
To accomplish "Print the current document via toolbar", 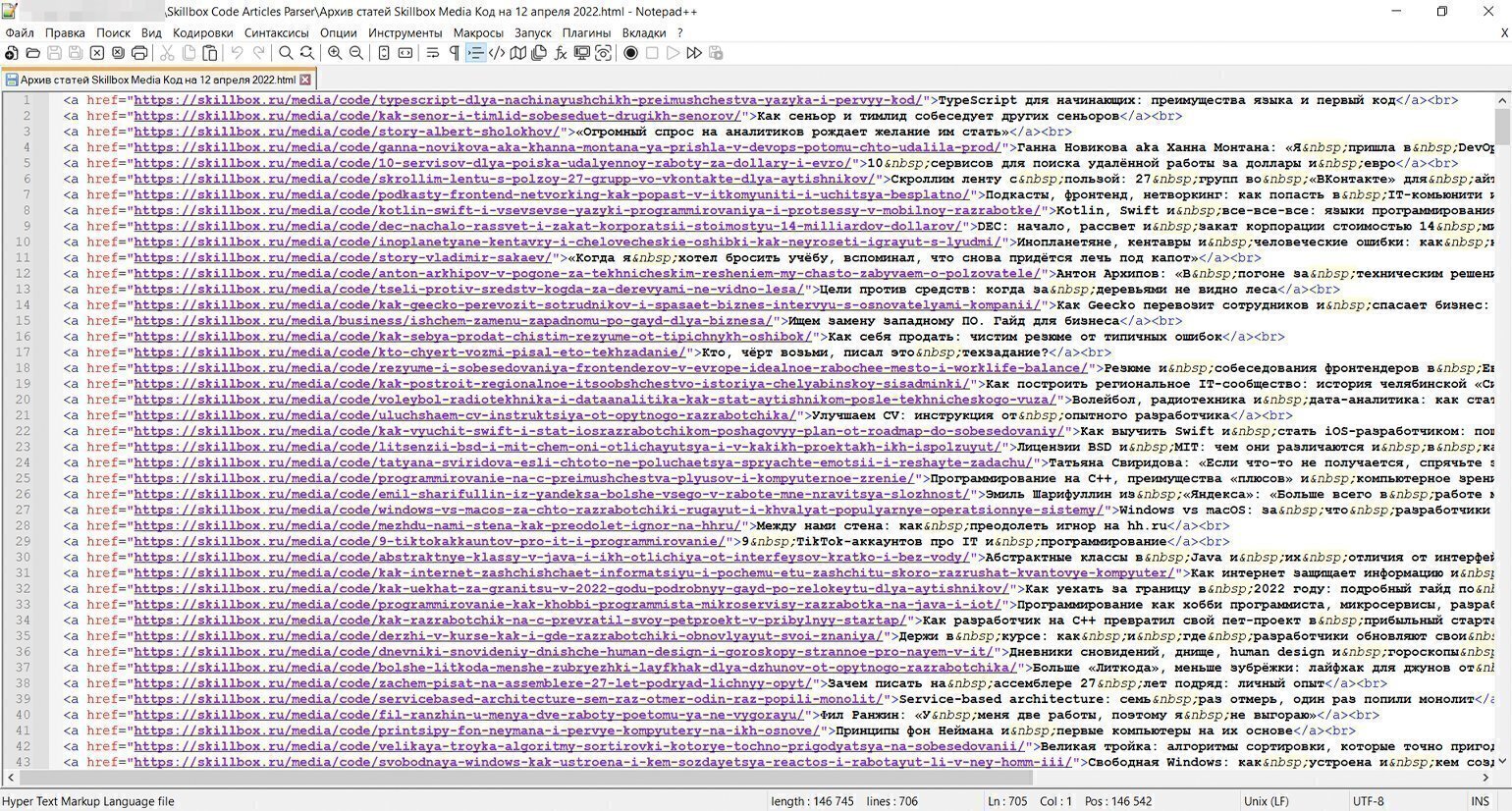I will click(139, 53).
